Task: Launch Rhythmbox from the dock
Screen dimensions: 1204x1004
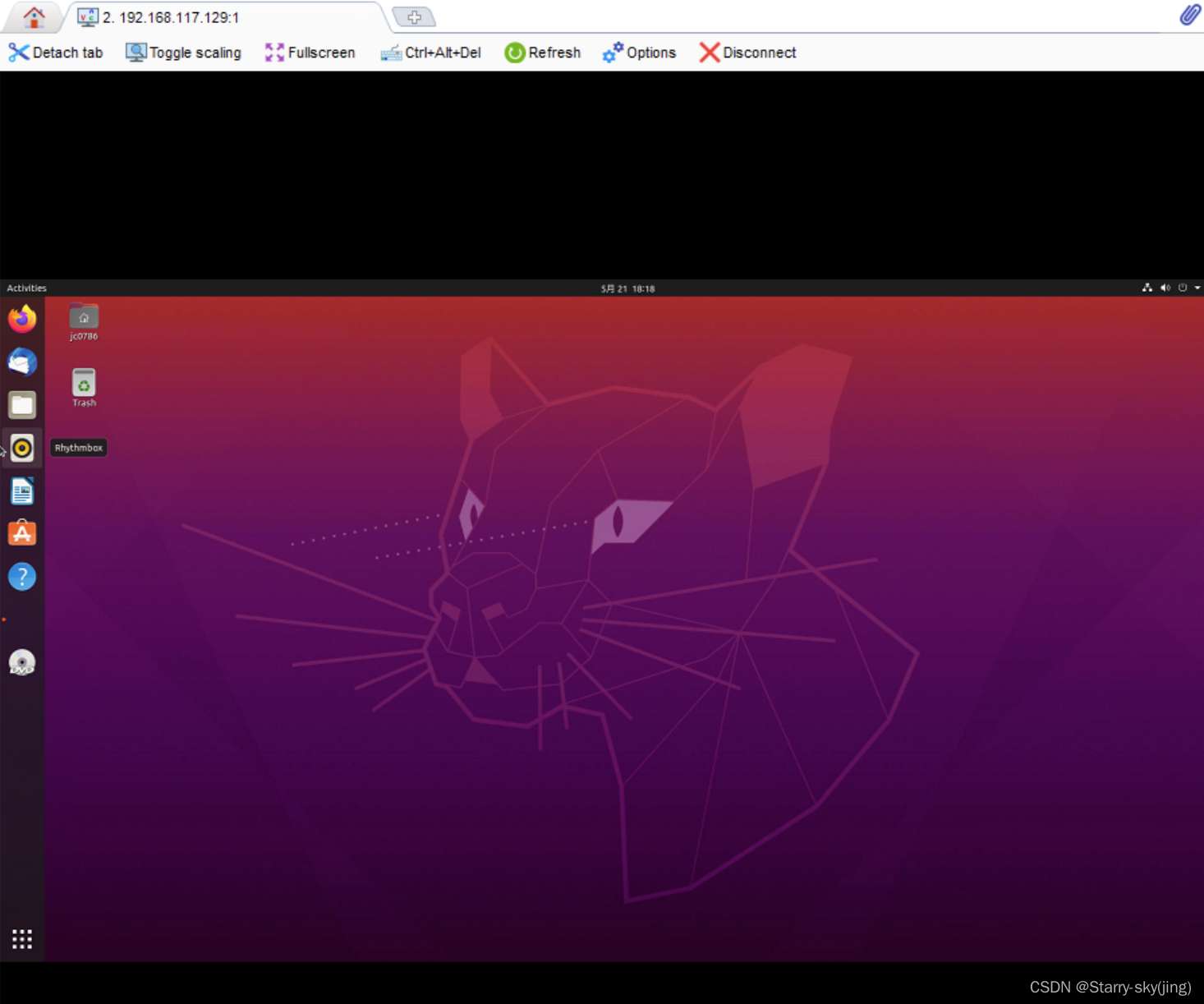Action: (22, 448)
